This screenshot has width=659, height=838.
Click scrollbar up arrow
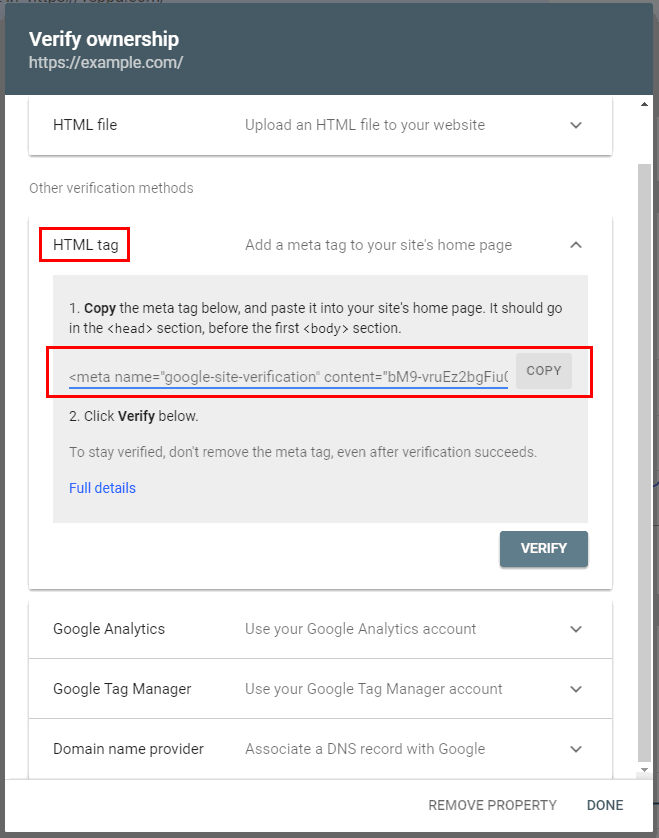tap(645, 104)
